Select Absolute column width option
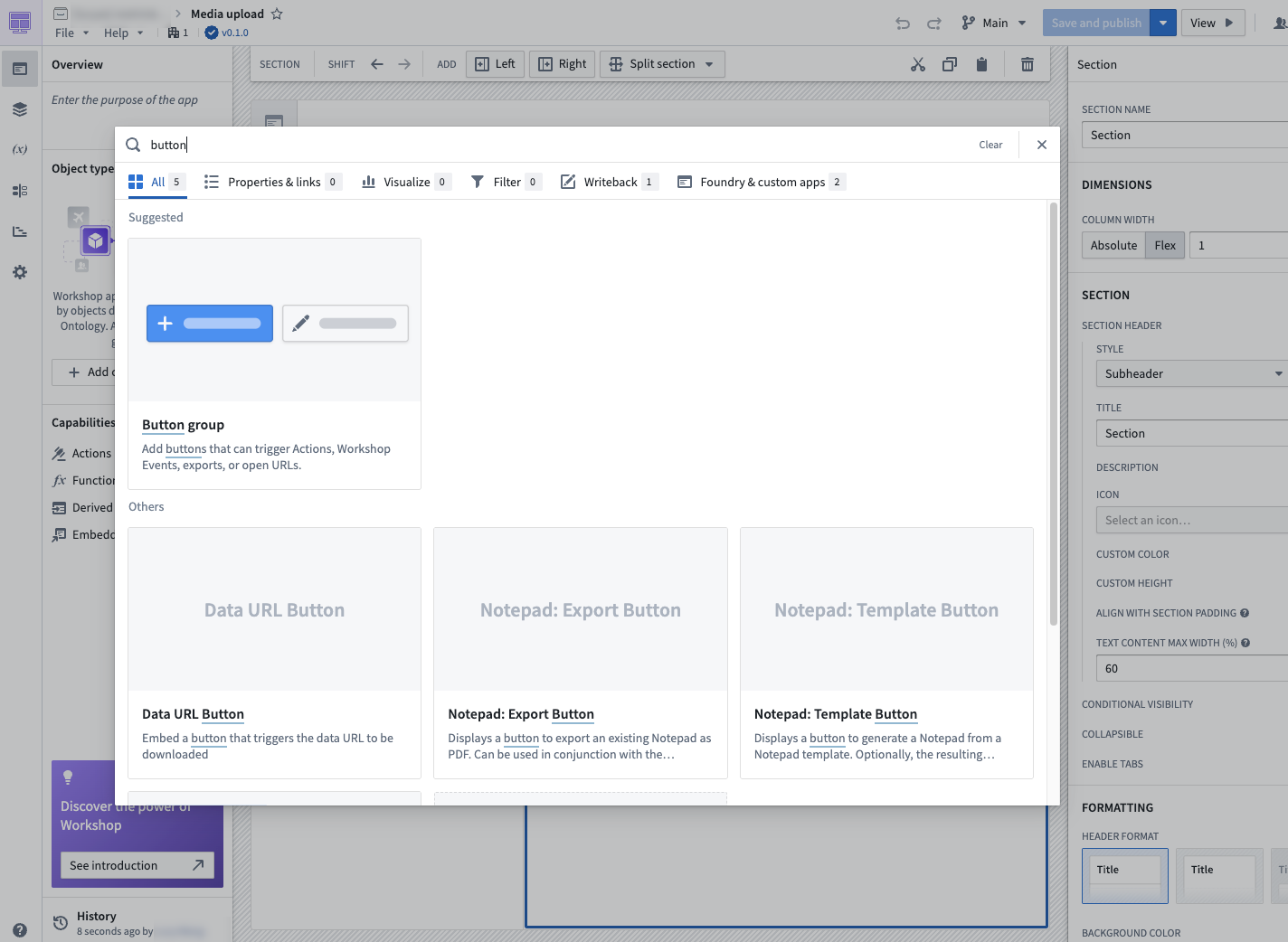1288x942 pixels. pos(1113,245)
